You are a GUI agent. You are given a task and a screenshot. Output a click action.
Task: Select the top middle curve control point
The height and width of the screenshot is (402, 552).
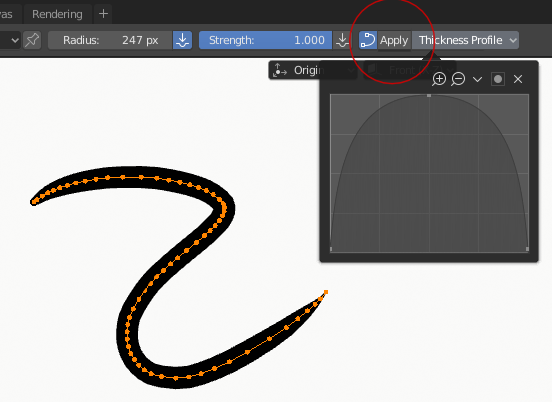pos(429,95)
